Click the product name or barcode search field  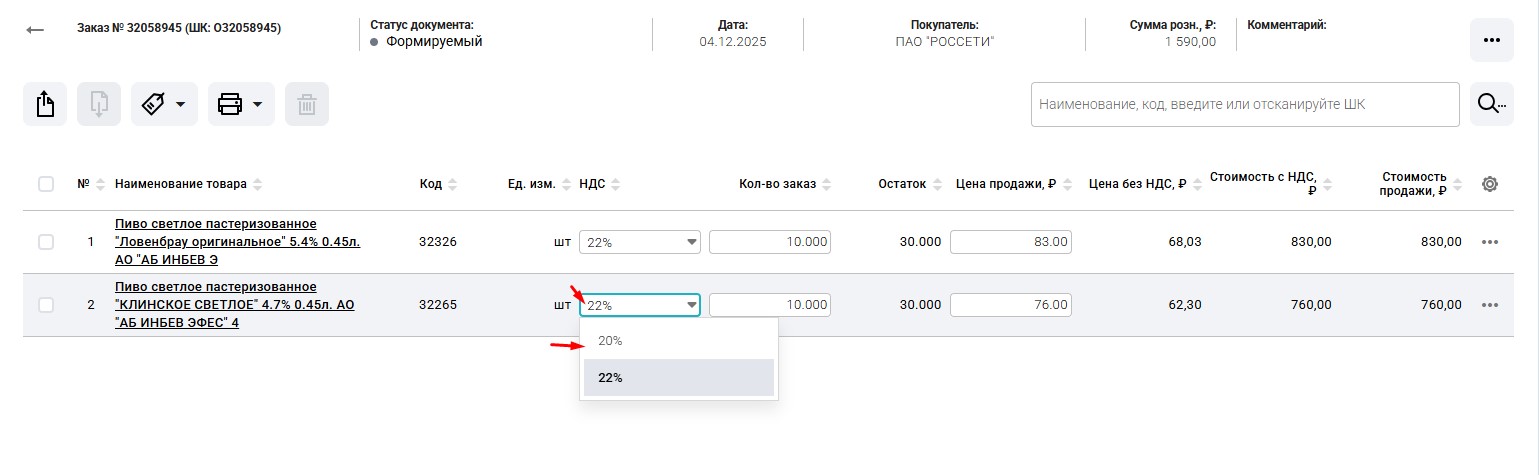1244,104
